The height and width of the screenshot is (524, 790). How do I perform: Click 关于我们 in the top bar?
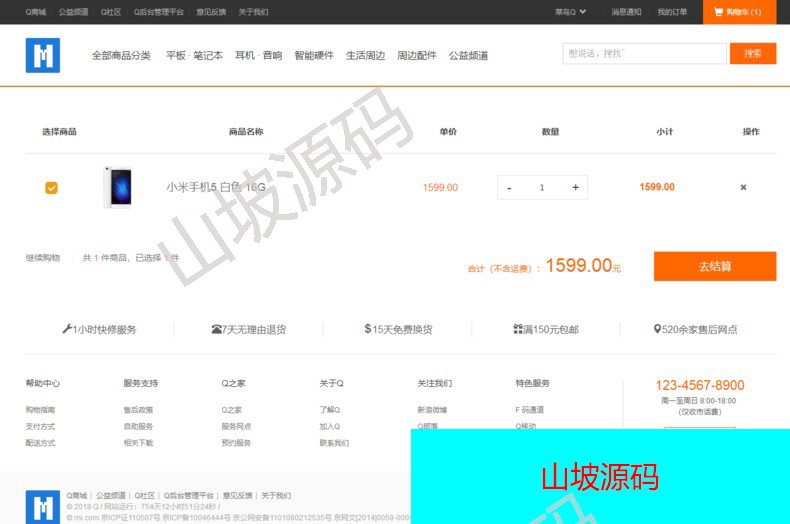[253, 12]
